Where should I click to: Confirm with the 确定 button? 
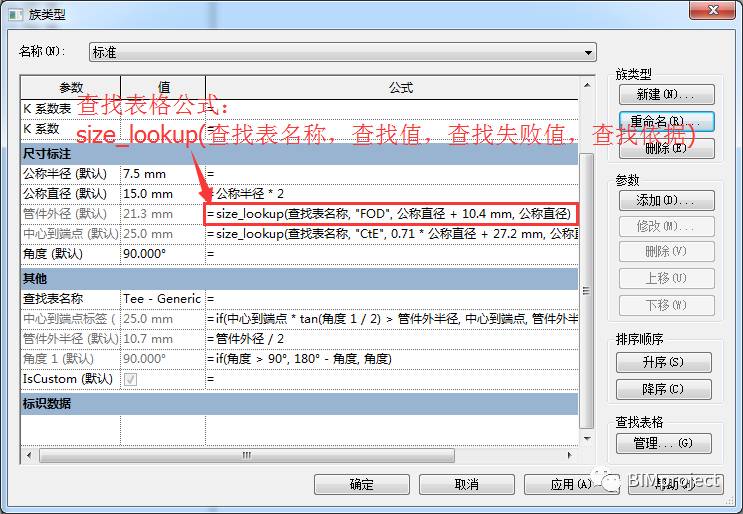tap(362, 484)
